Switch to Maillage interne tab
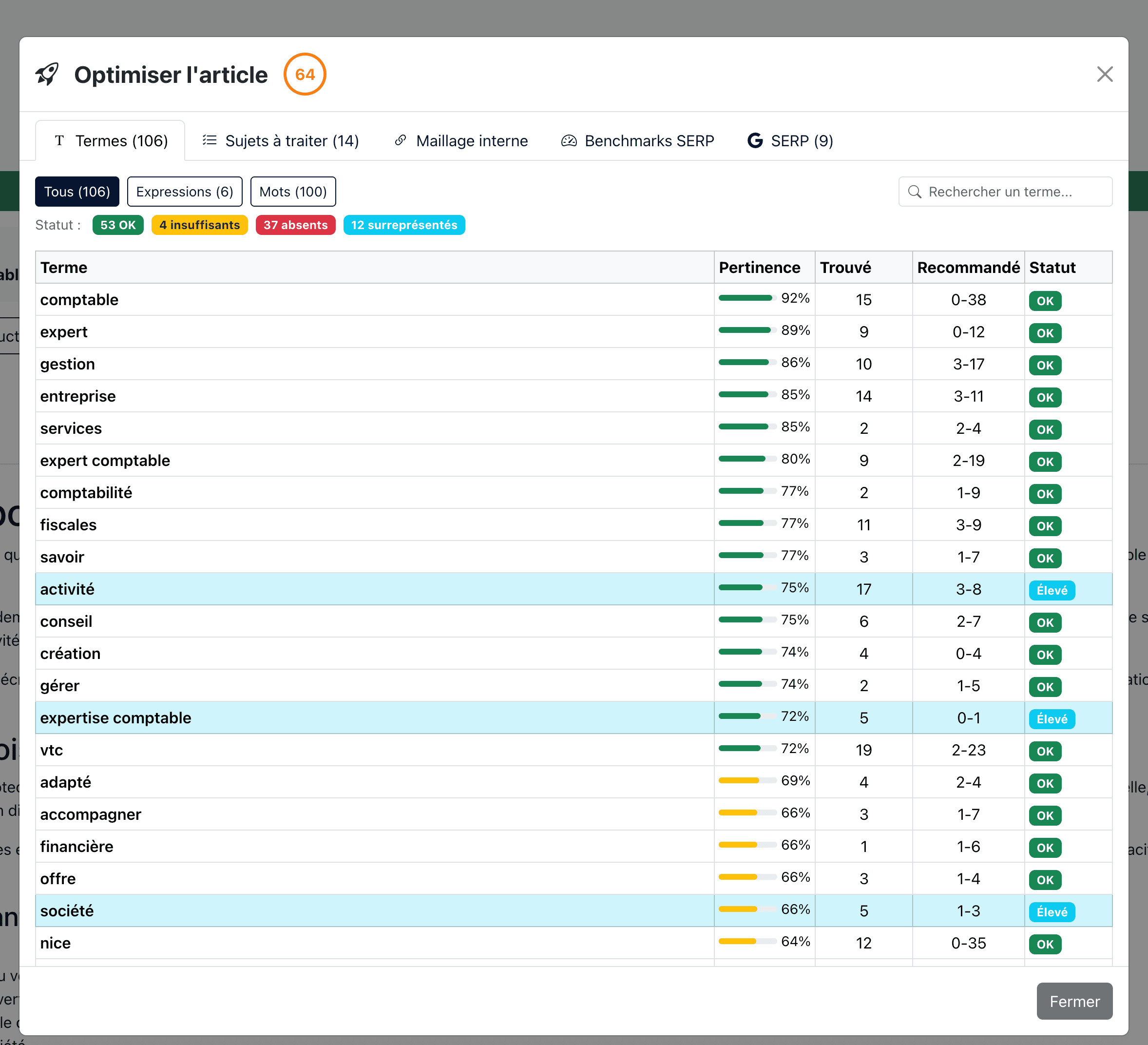 tap(472, 141)
